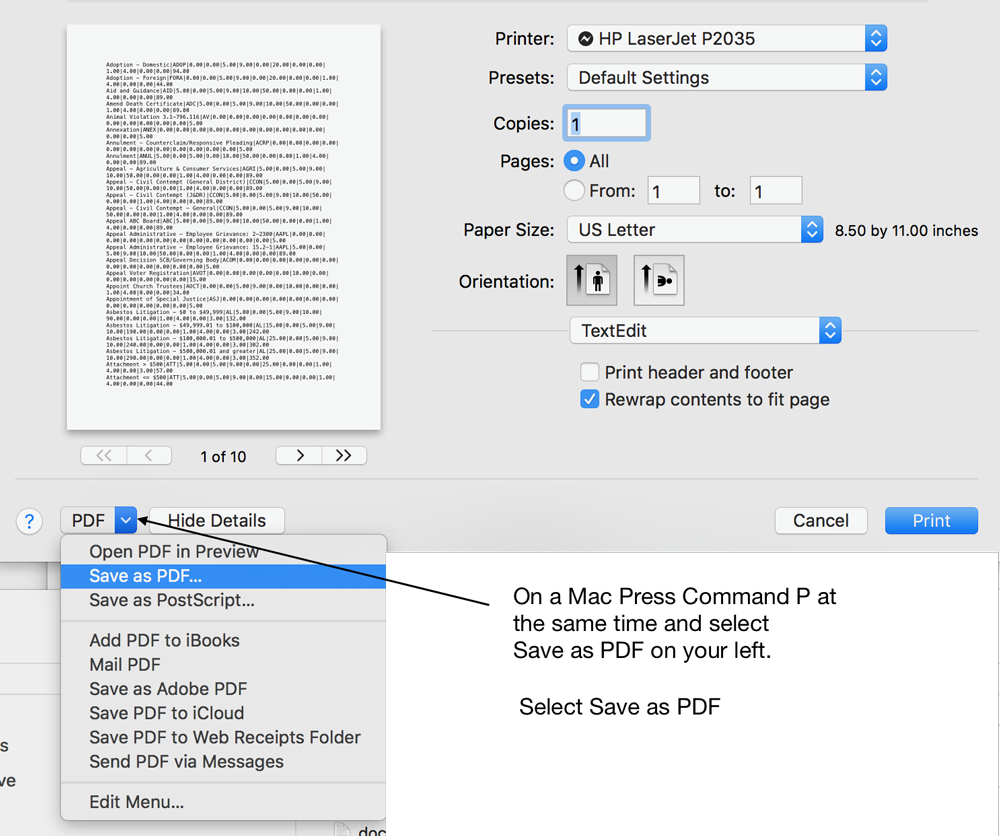
Task: Choose Save as Adobe PDF
Action: [223, 689]
